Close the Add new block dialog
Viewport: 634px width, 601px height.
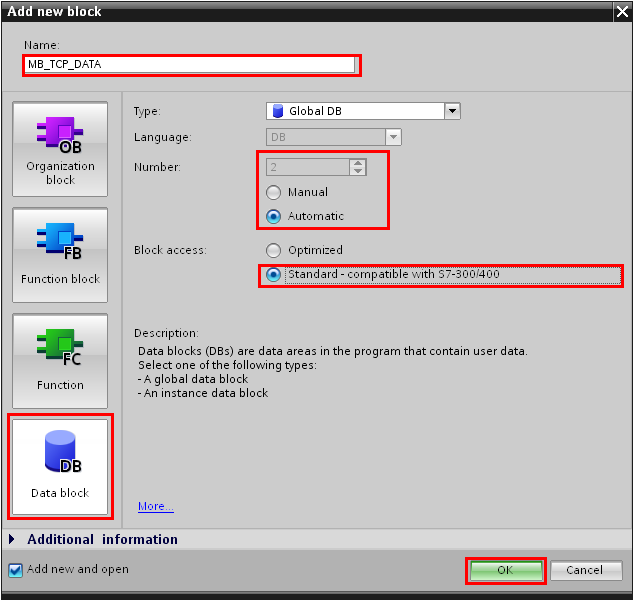(621, 11)
